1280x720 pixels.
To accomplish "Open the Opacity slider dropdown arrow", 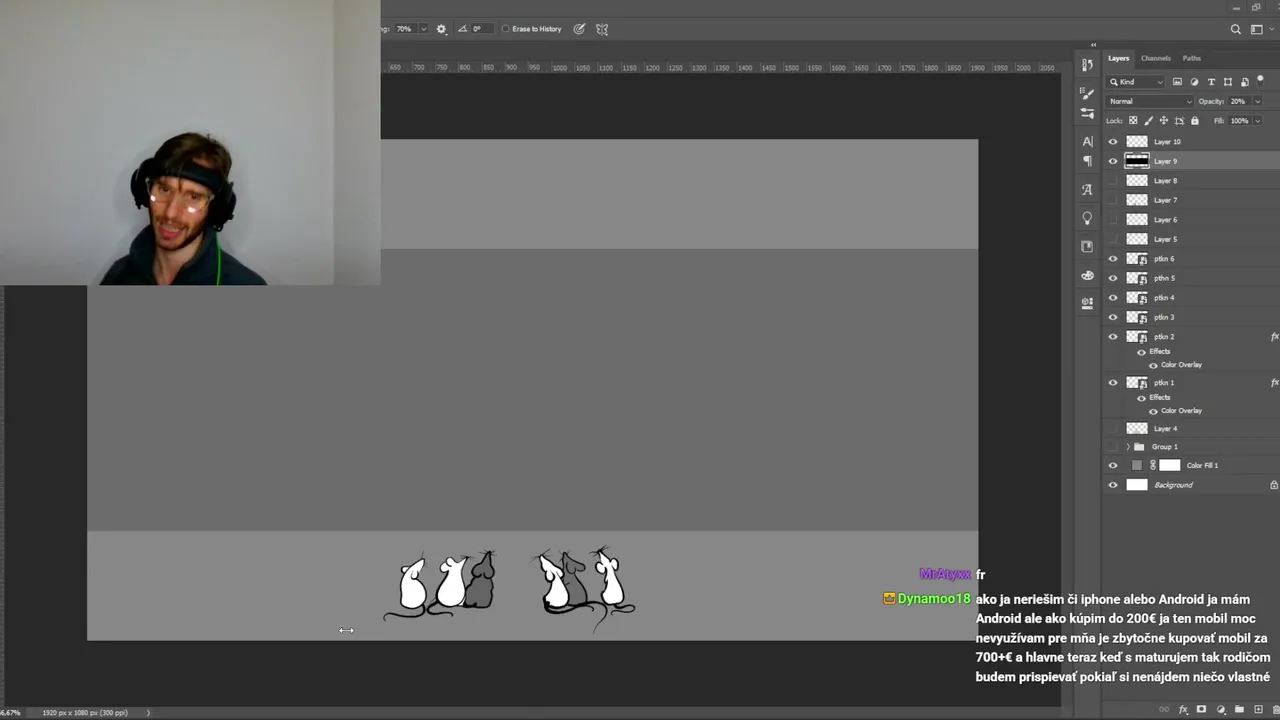I will [x=1257, y=101].
